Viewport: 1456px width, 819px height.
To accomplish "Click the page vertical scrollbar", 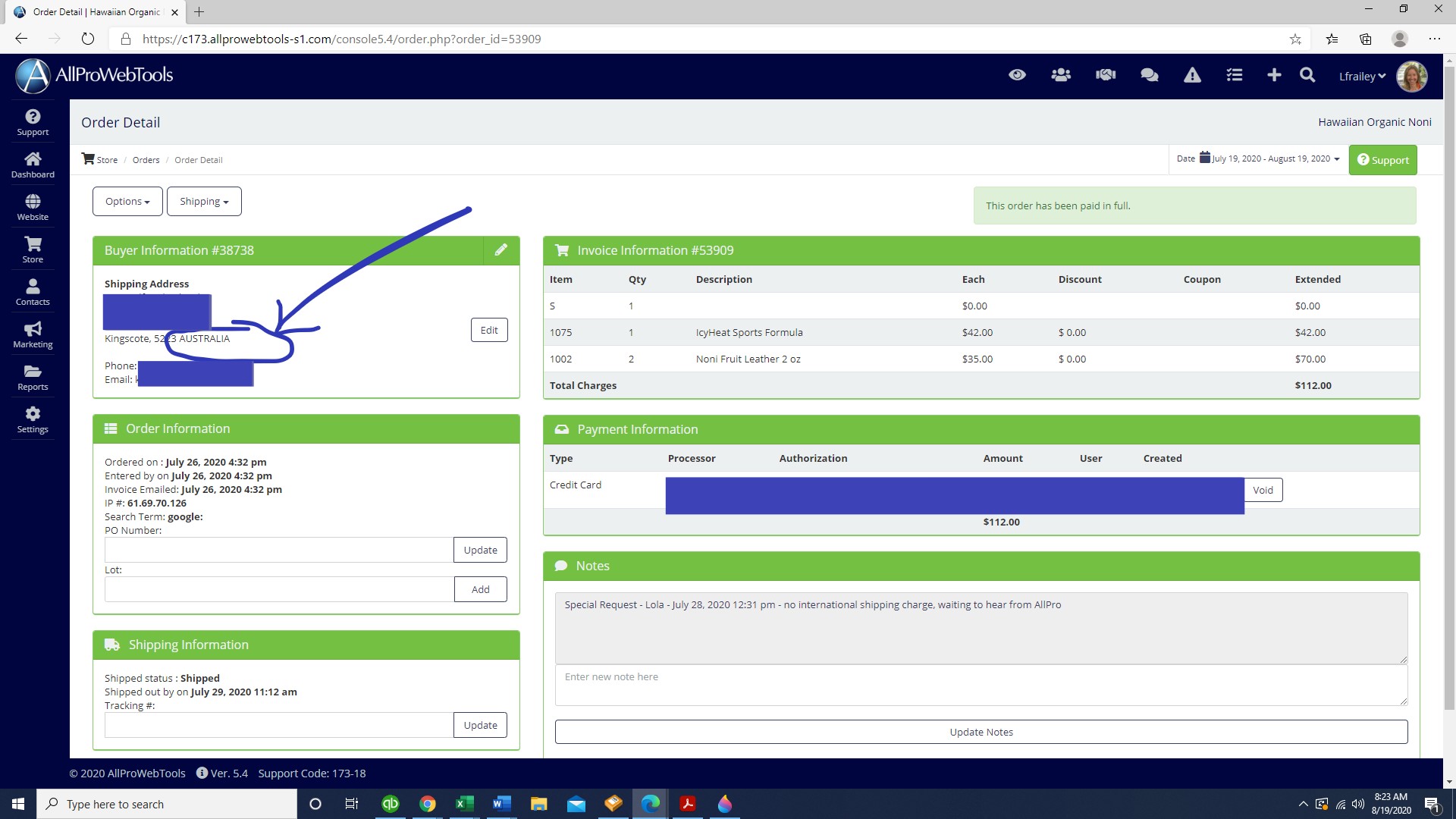I will 1449,387.
